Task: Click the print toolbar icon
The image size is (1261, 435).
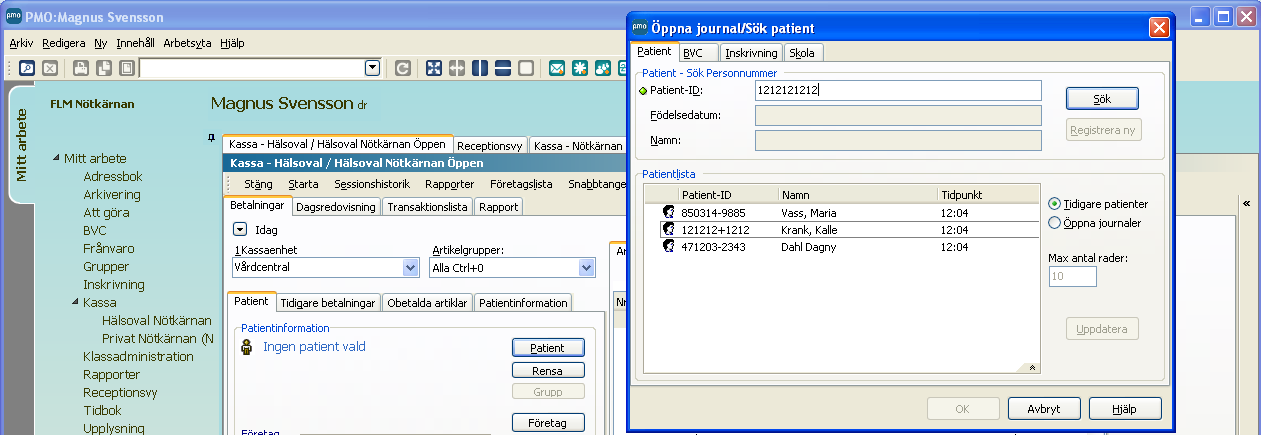Action: 79,68
